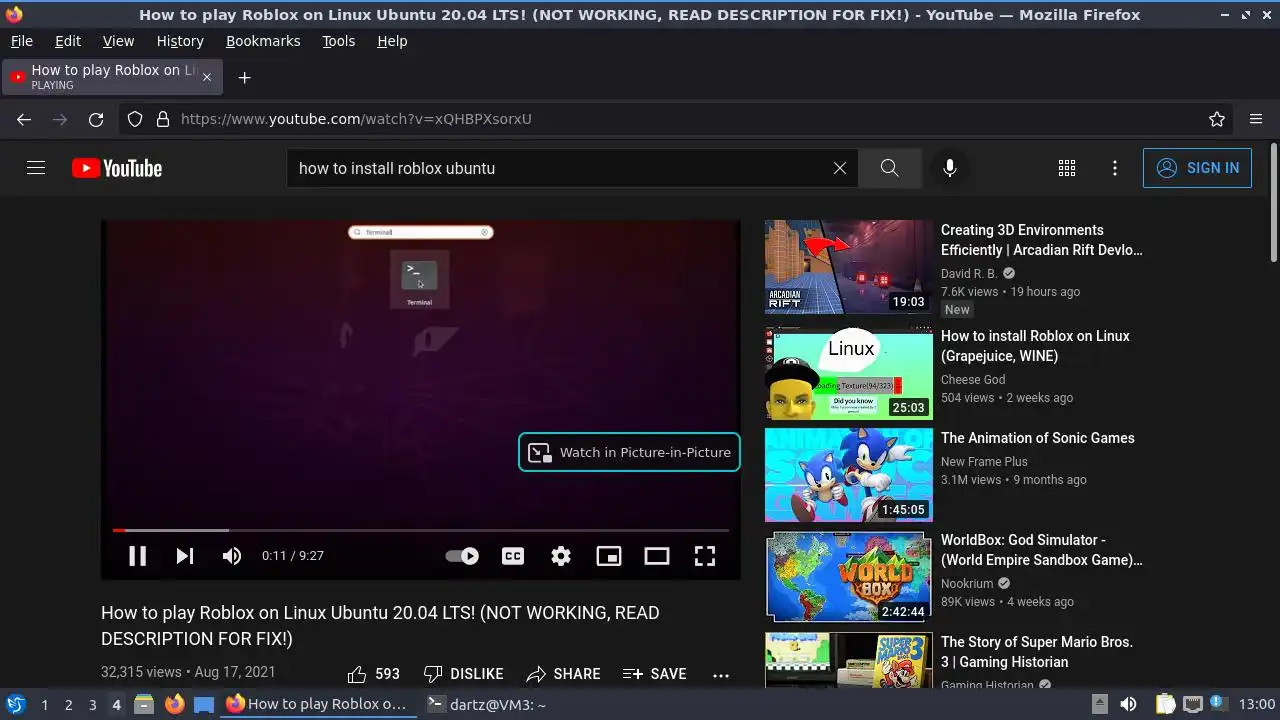Reload the current page
This screenshot has height=720, width=1280.
pos(96,119)
